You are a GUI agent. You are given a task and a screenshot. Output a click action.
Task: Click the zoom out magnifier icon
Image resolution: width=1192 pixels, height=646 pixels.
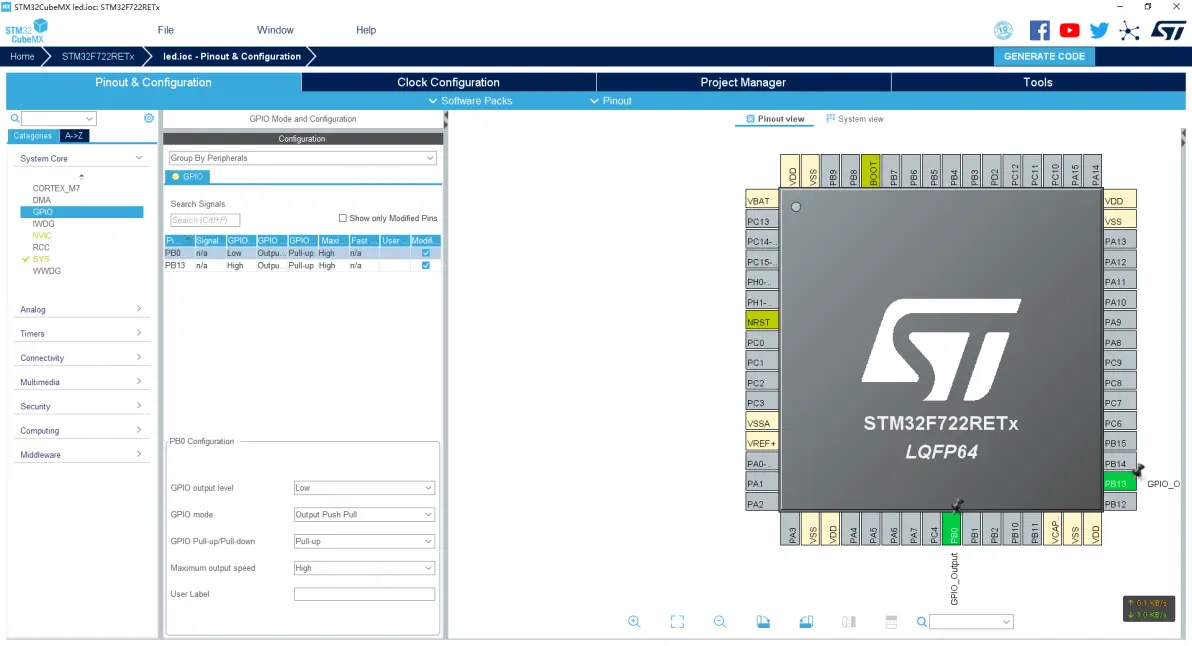(720, 622)
